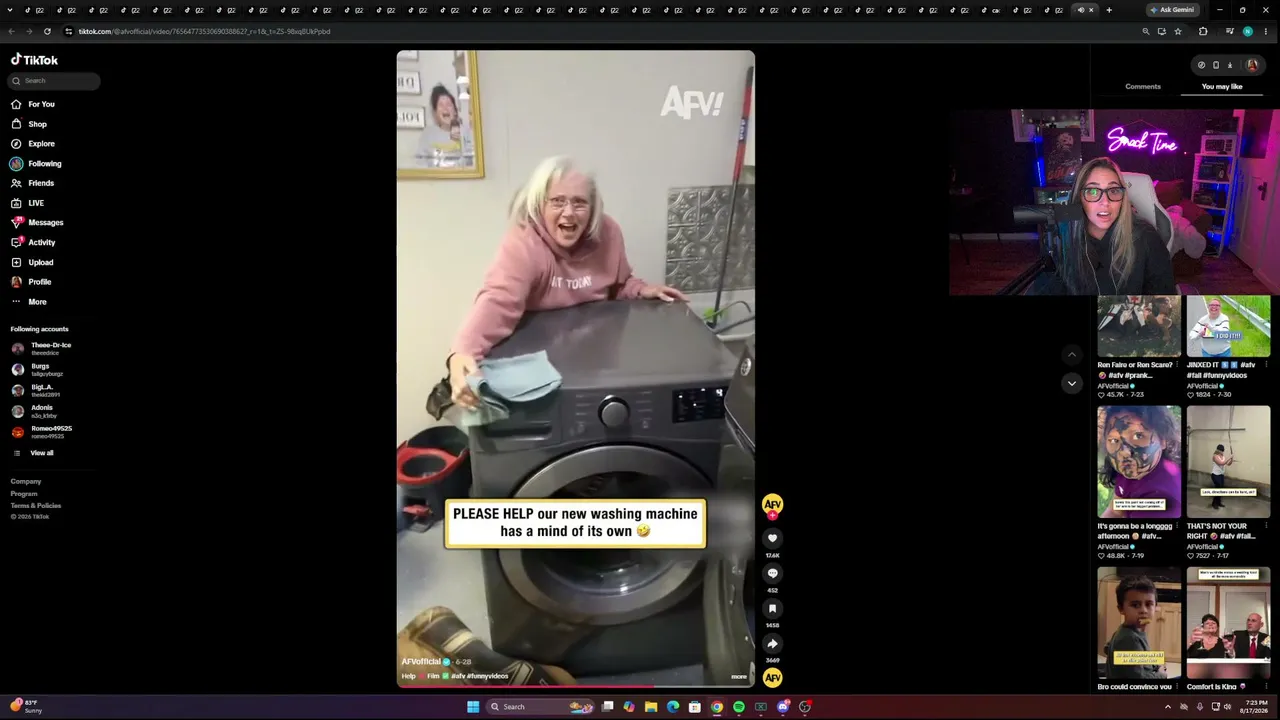1280x720 pixels.
Task: Click the Windows taskbar Search box
Action: click(540, 707)
